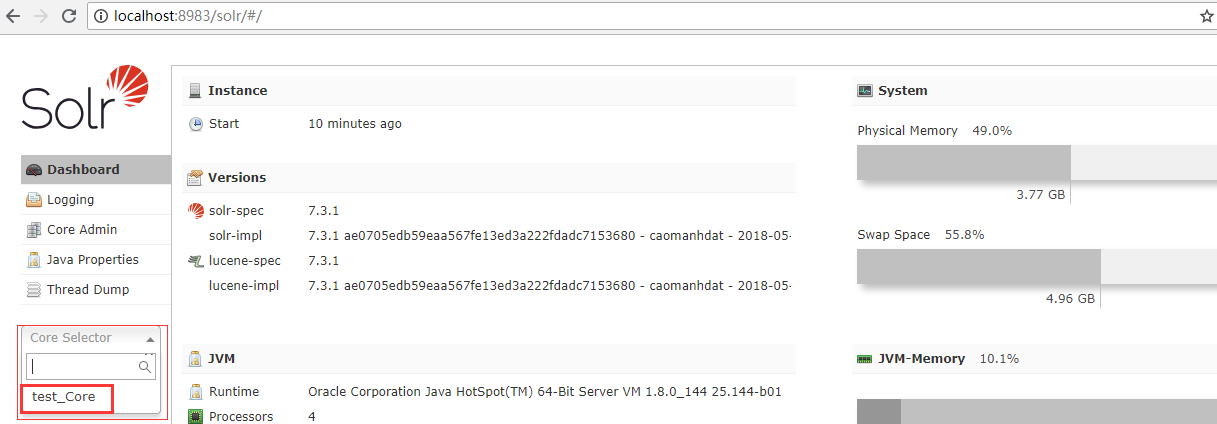The height and width of the screenshot is (424, 1217).
Task: Click the browser back arrow
Action: pyautogui.click(x=13, y=16)
